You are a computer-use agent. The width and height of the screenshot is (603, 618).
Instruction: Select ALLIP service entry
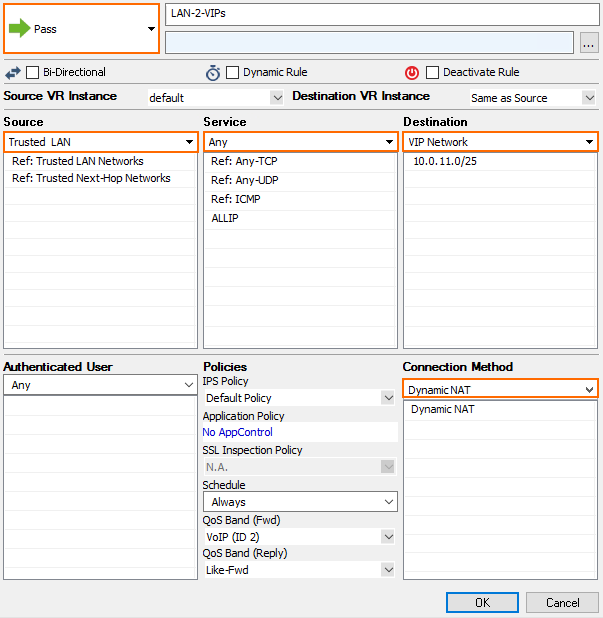click(x=300, y=218)
